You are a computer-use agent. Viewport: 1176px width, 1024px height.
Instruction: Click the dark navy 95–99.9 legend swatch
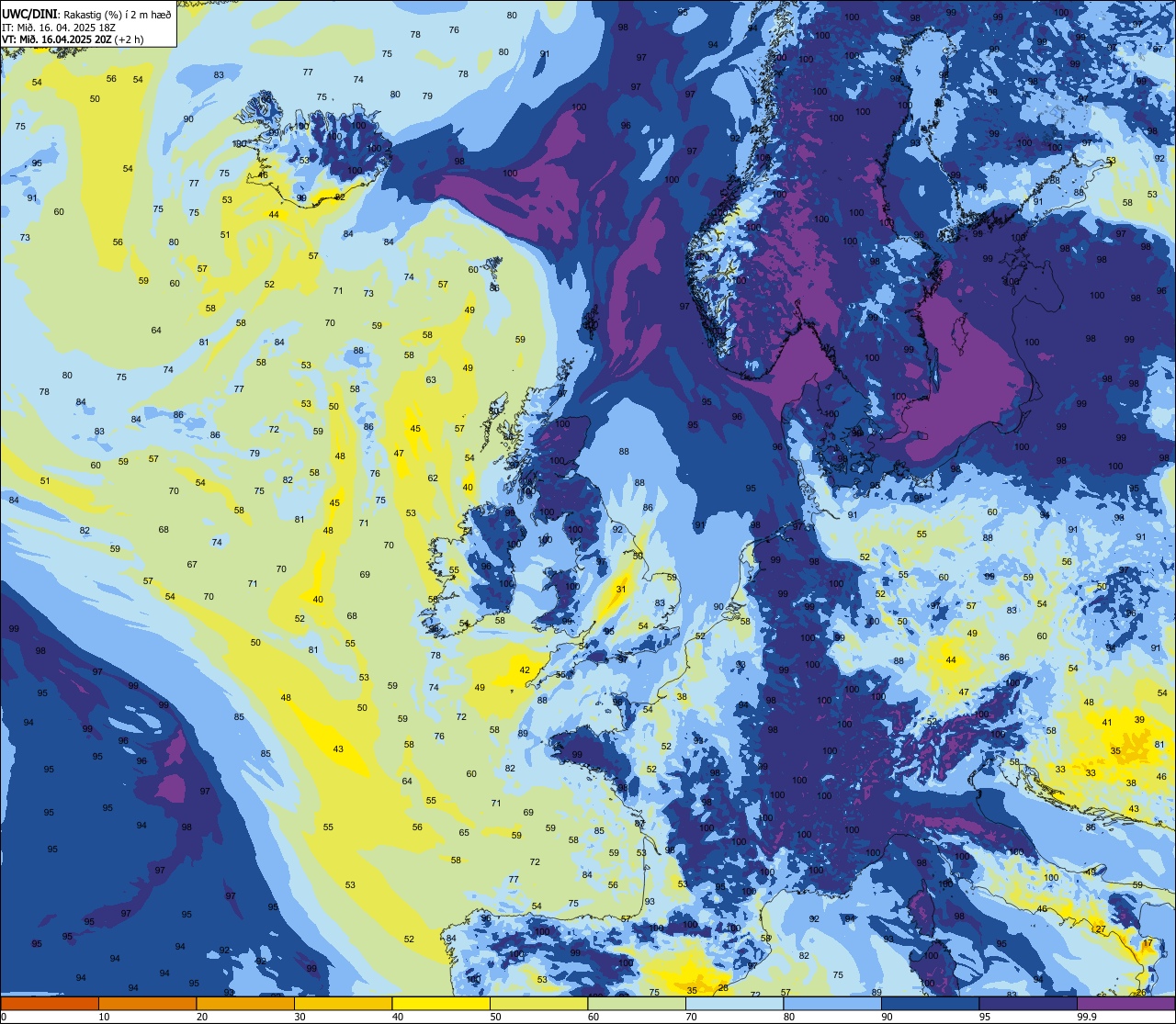point(1028,1003)
